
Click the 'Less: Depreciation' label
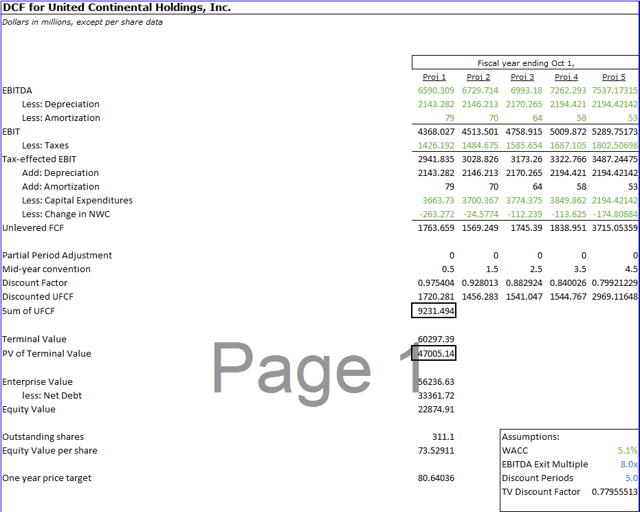coord(61,104)
